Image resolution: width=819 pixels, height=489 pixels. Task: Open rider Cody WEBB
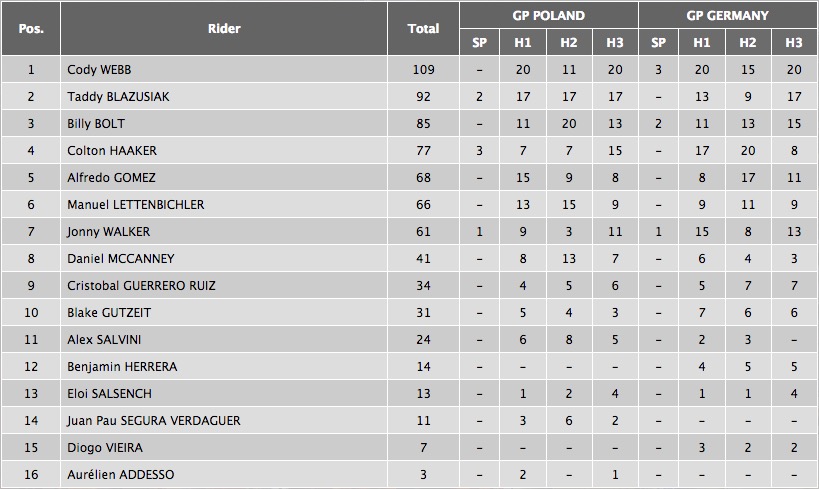[x=99, y=70]
